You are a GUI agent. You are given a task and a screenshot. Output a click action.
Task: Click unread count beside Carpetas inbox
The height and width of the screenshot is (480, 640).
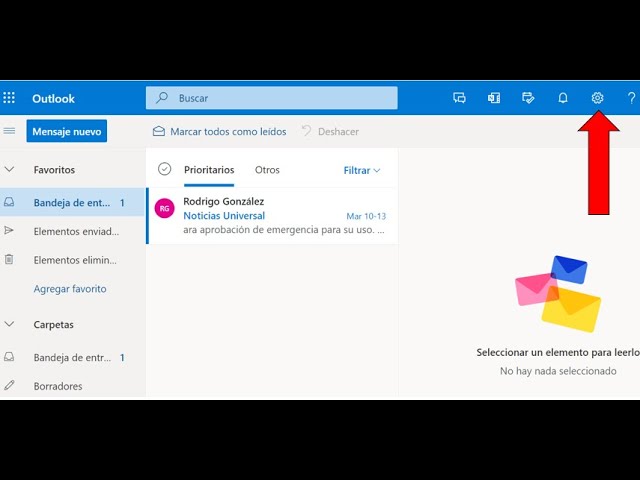click(x=122, y=358)
